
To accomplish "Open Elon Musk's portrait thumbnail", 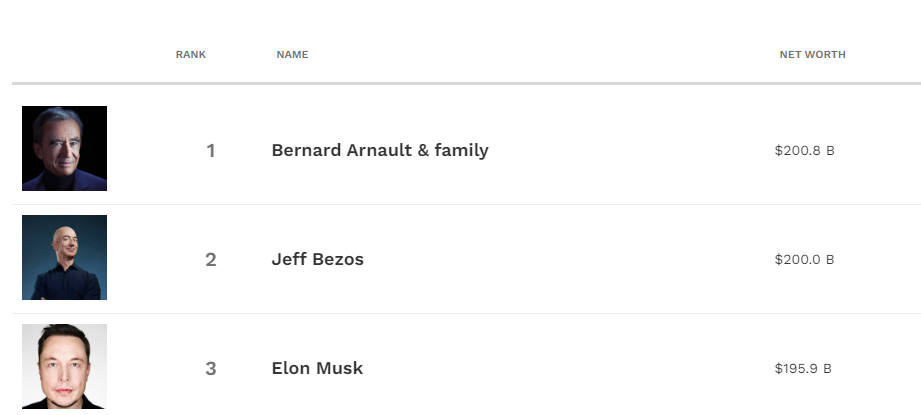I will coord(65,366).
